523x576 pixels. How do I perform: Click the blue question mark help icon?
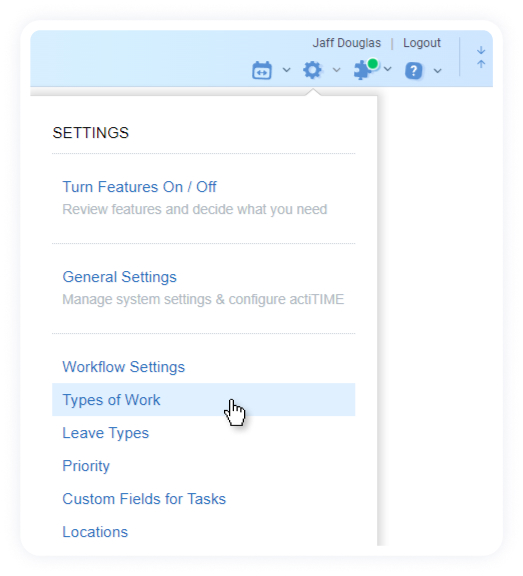click(414, 71)
